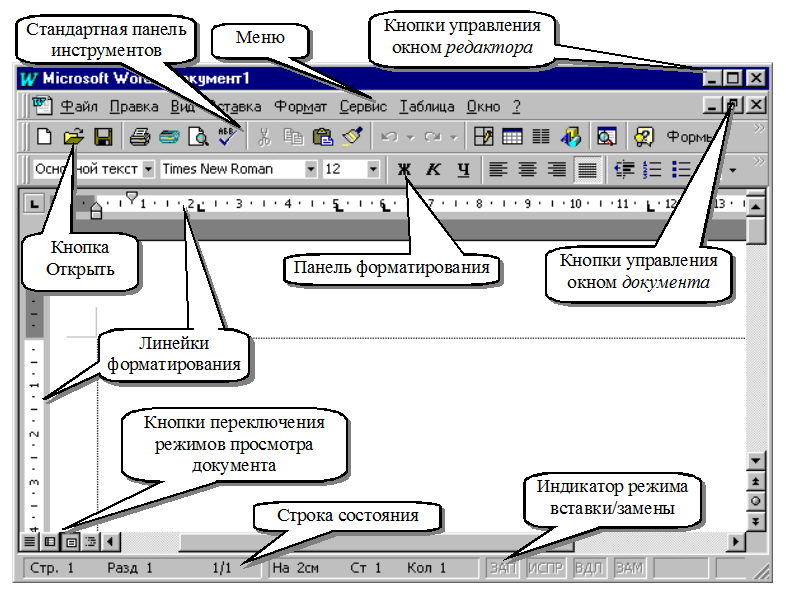The width and height of the screenshot is (786, 591).
Task: Toggle ЗАМ overtype indicator
Action: [x=630, y=568]
